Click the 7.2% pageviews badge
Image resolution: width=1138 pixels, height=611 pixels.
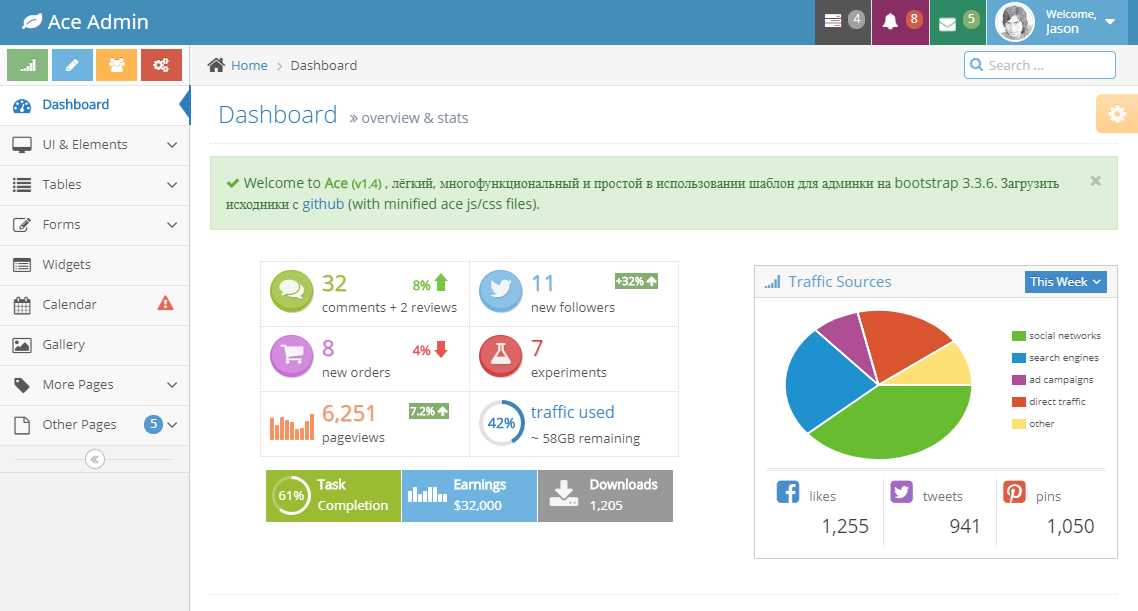(x=428, y=411)
